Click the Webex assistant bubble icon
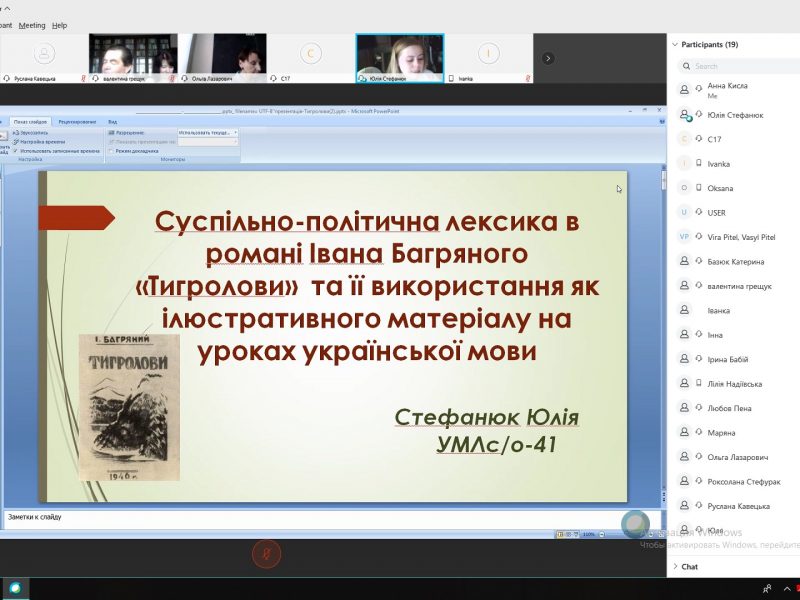This screenshot has height=600, width=800. 634,524
